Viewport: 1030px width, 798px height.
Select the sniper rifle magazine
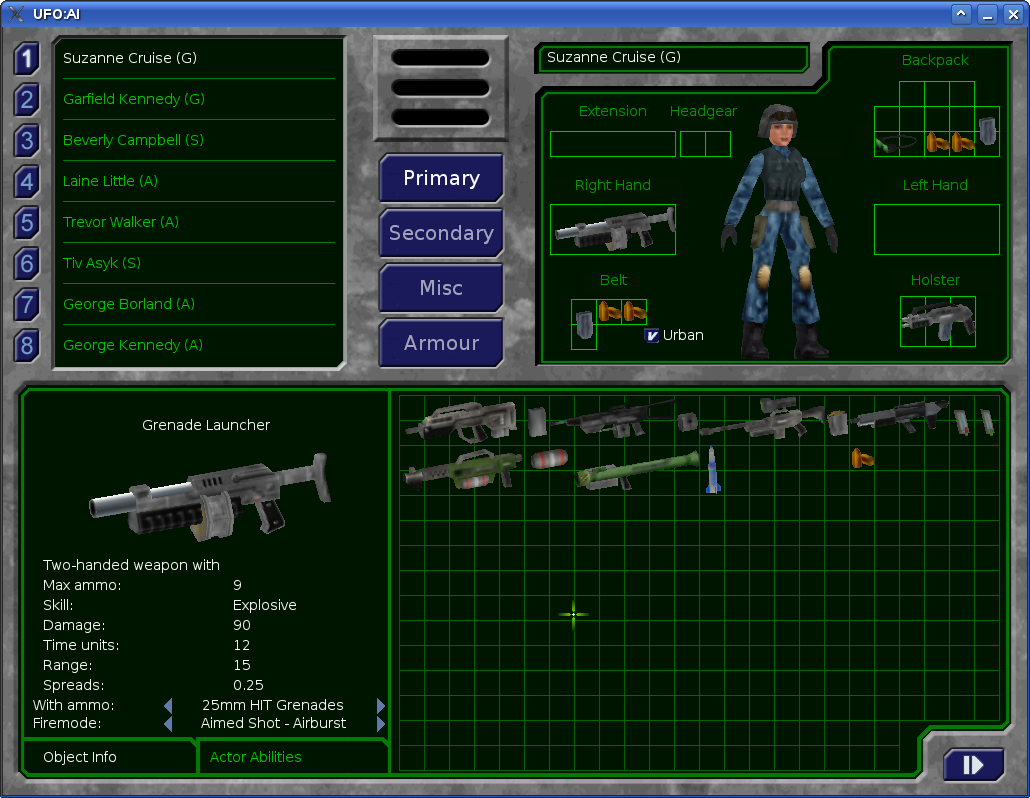(x=838, y=422)
